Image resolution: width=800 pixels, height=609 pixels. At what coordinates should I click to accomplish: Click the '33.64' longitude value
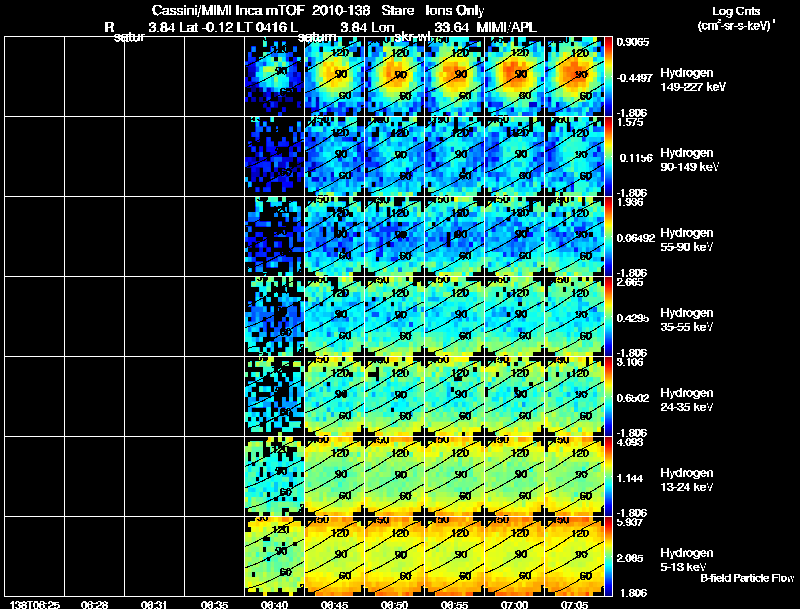(452, 27)
